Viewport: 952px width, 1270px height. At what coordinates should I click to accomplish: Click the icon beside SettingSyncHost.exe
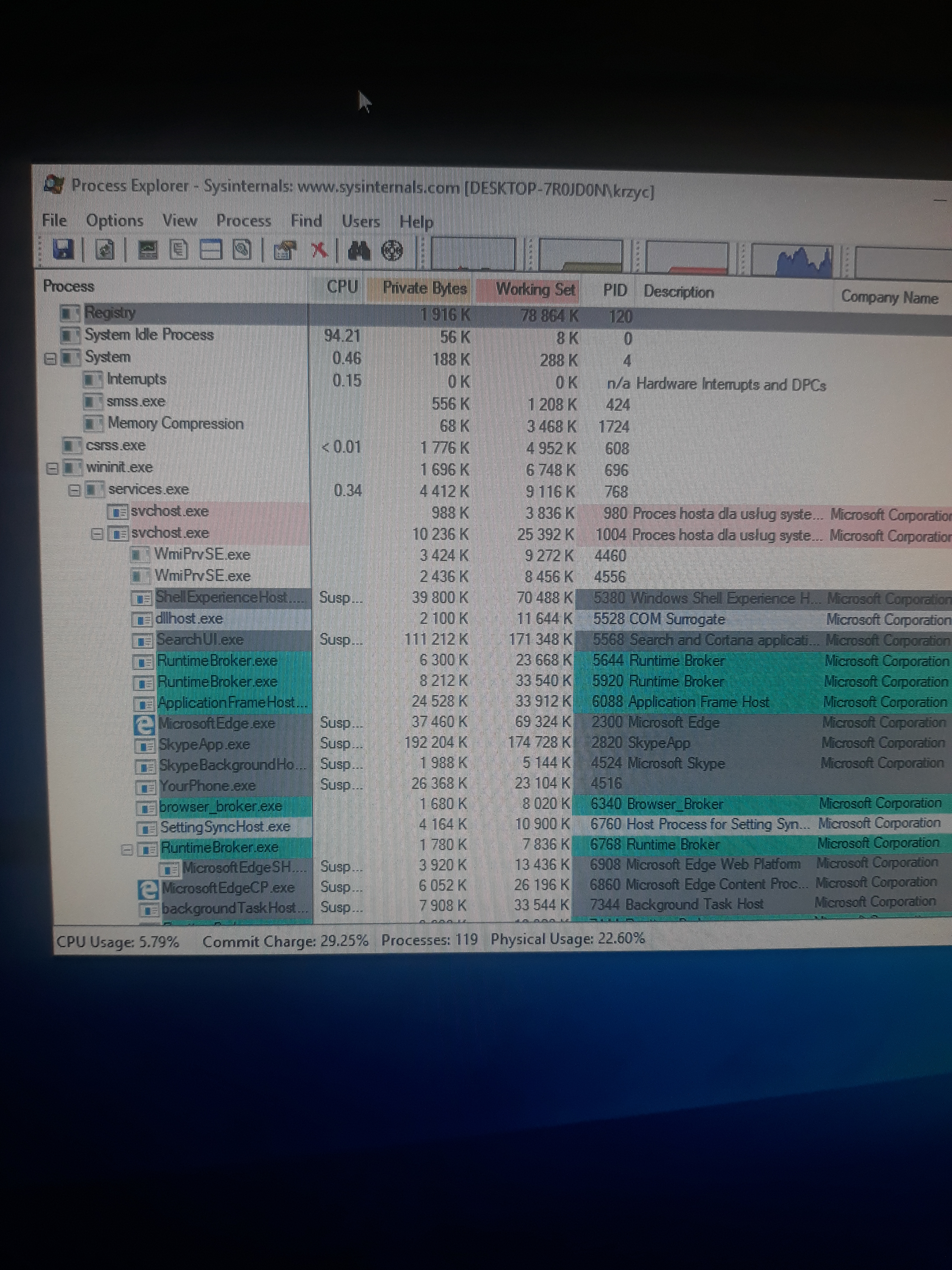(x=148, y=829)
